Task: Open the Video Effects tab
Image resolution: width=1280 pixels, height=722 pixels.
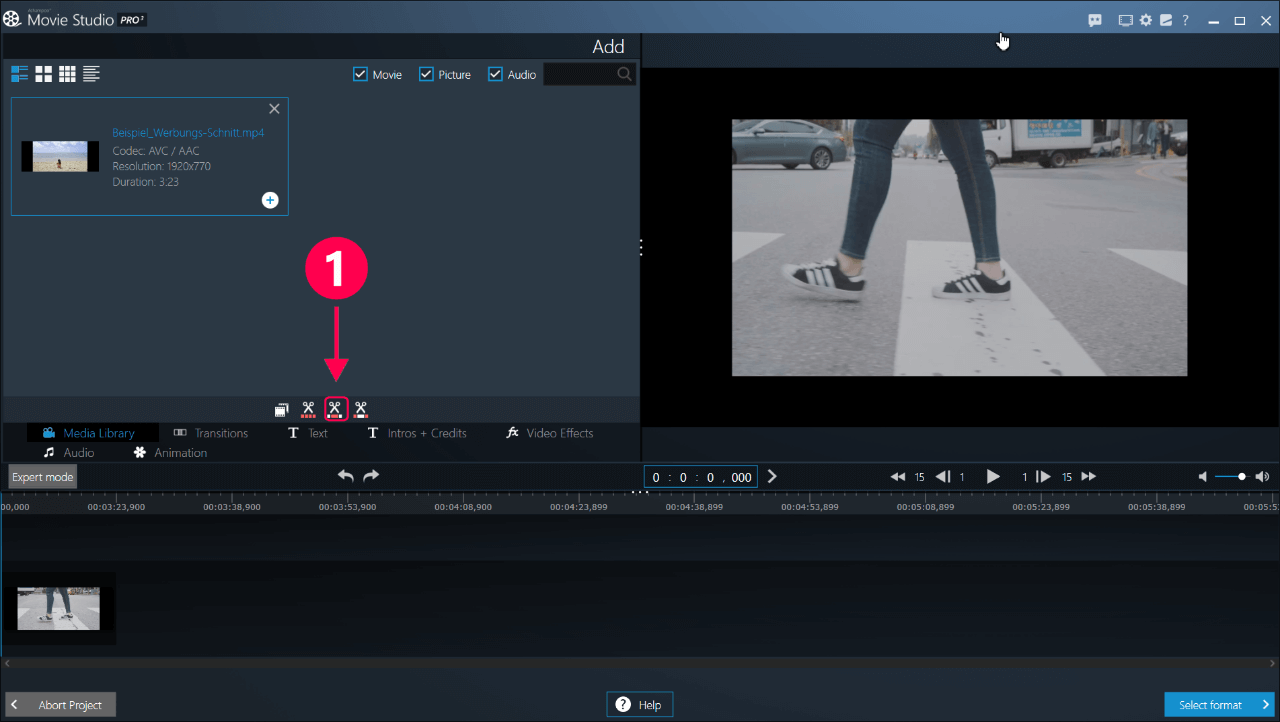Action: [550, 433]
